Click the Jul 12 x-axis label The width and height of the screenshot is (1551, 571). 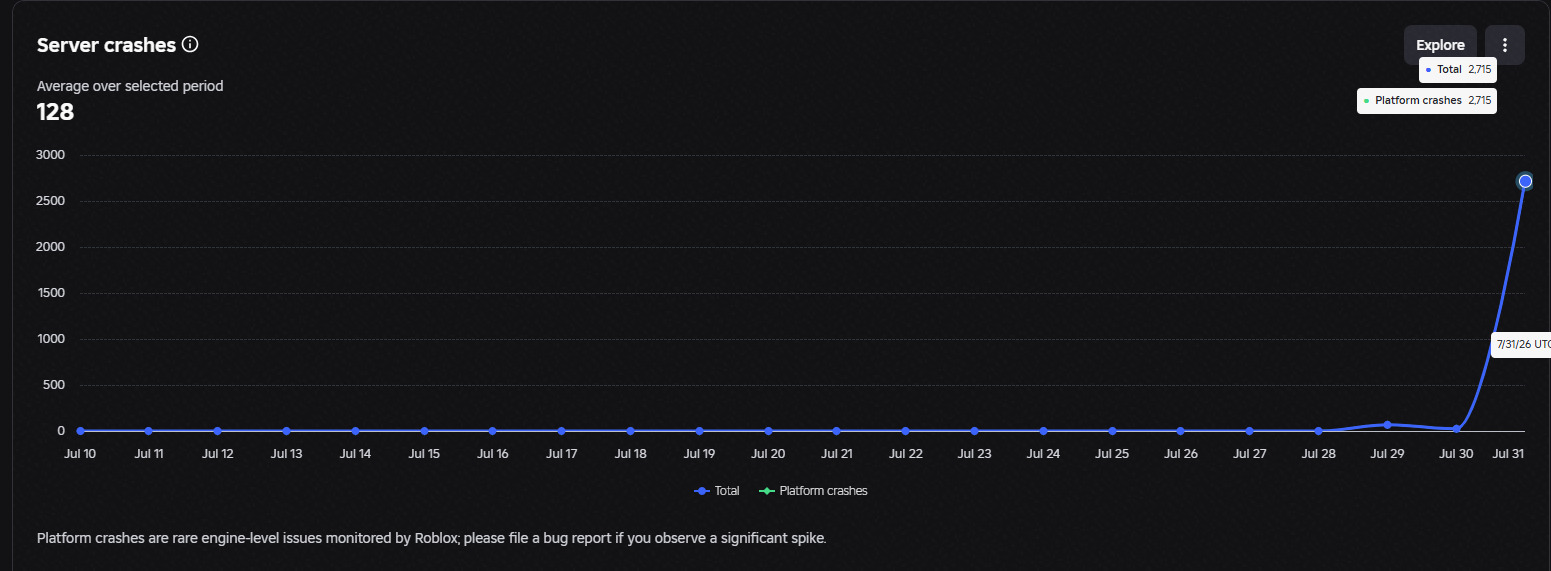pyautogui.click(x=218, y=453)
